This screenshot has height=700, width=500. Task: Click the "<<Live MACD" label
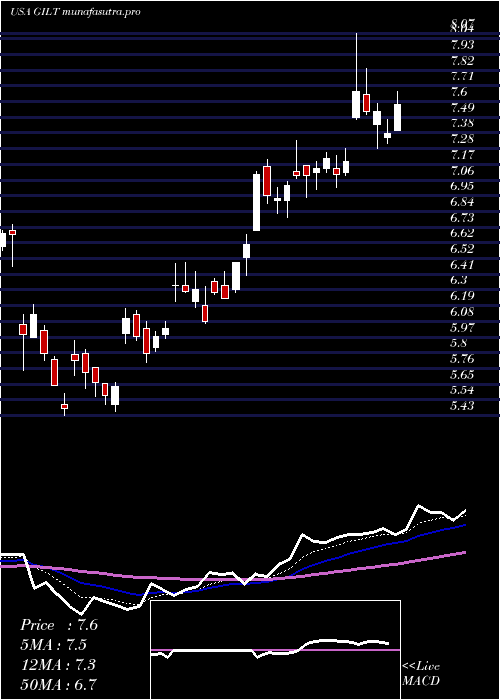tap(421, 674)
